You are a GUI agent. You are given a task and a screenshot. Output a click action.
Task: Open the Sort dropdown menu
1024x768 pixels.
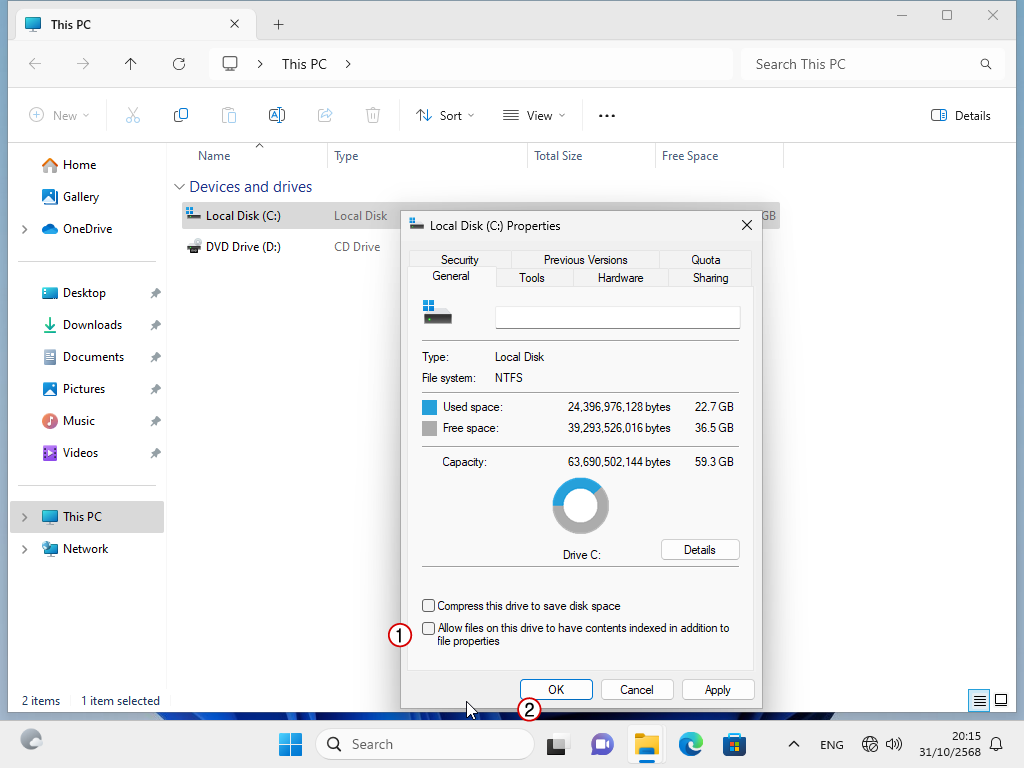[445, 115]
